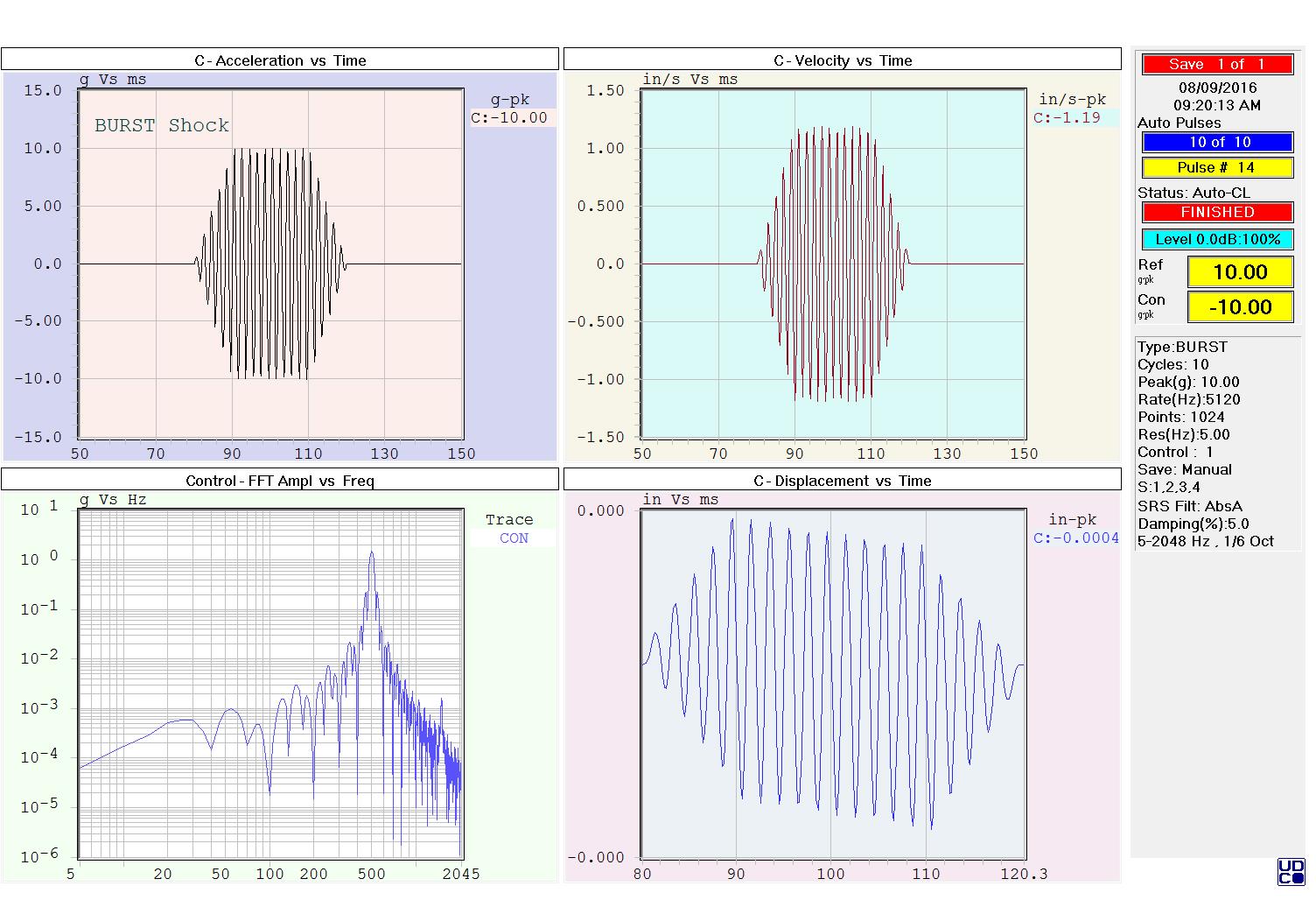Screen dimensions: 1316x914
Task: Click the Con -10.00 value field
Action: click(x=1240, y=306)
